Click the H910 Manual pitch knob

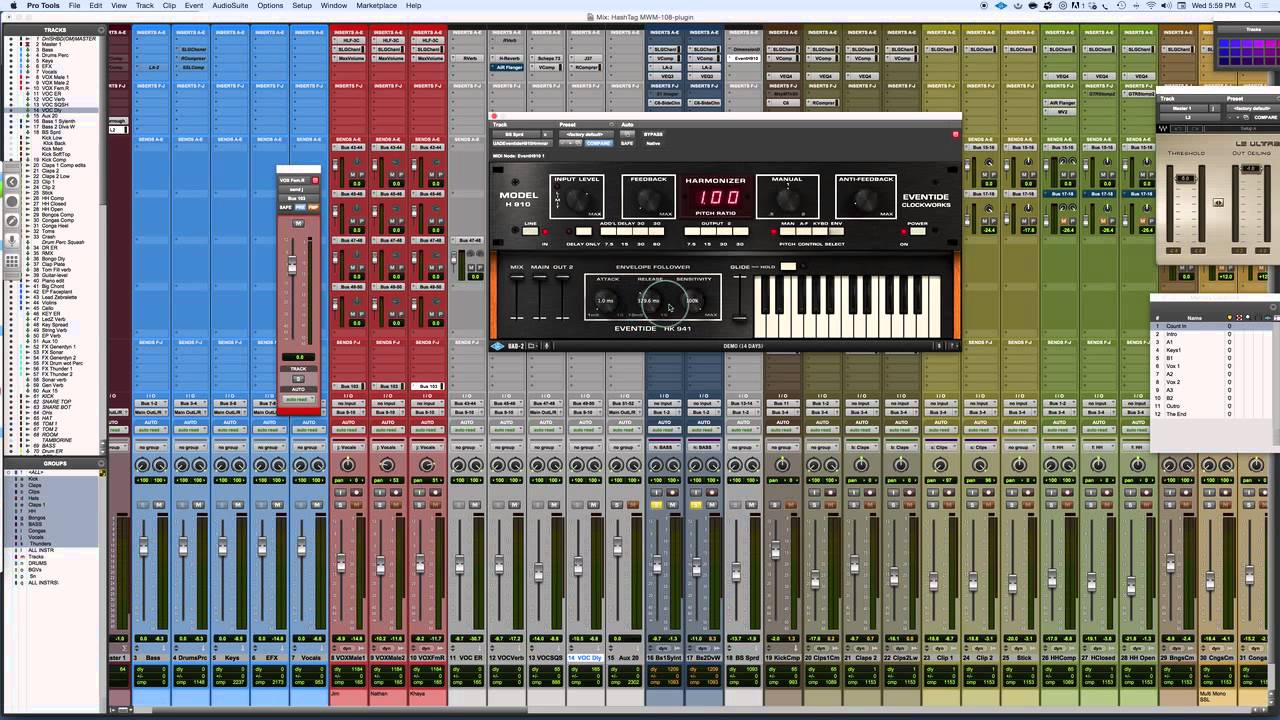tap(788, 199)
